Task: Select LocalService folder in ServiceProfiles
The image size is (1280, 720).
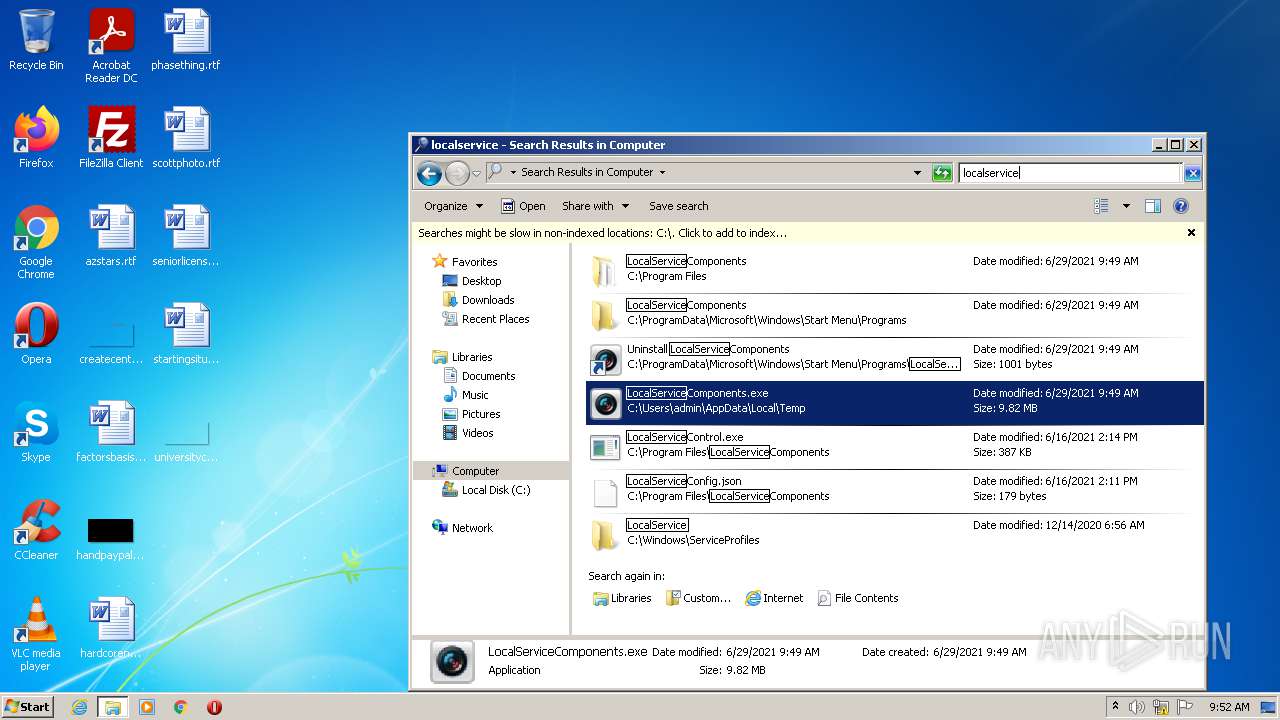Action: pos(895,533)
